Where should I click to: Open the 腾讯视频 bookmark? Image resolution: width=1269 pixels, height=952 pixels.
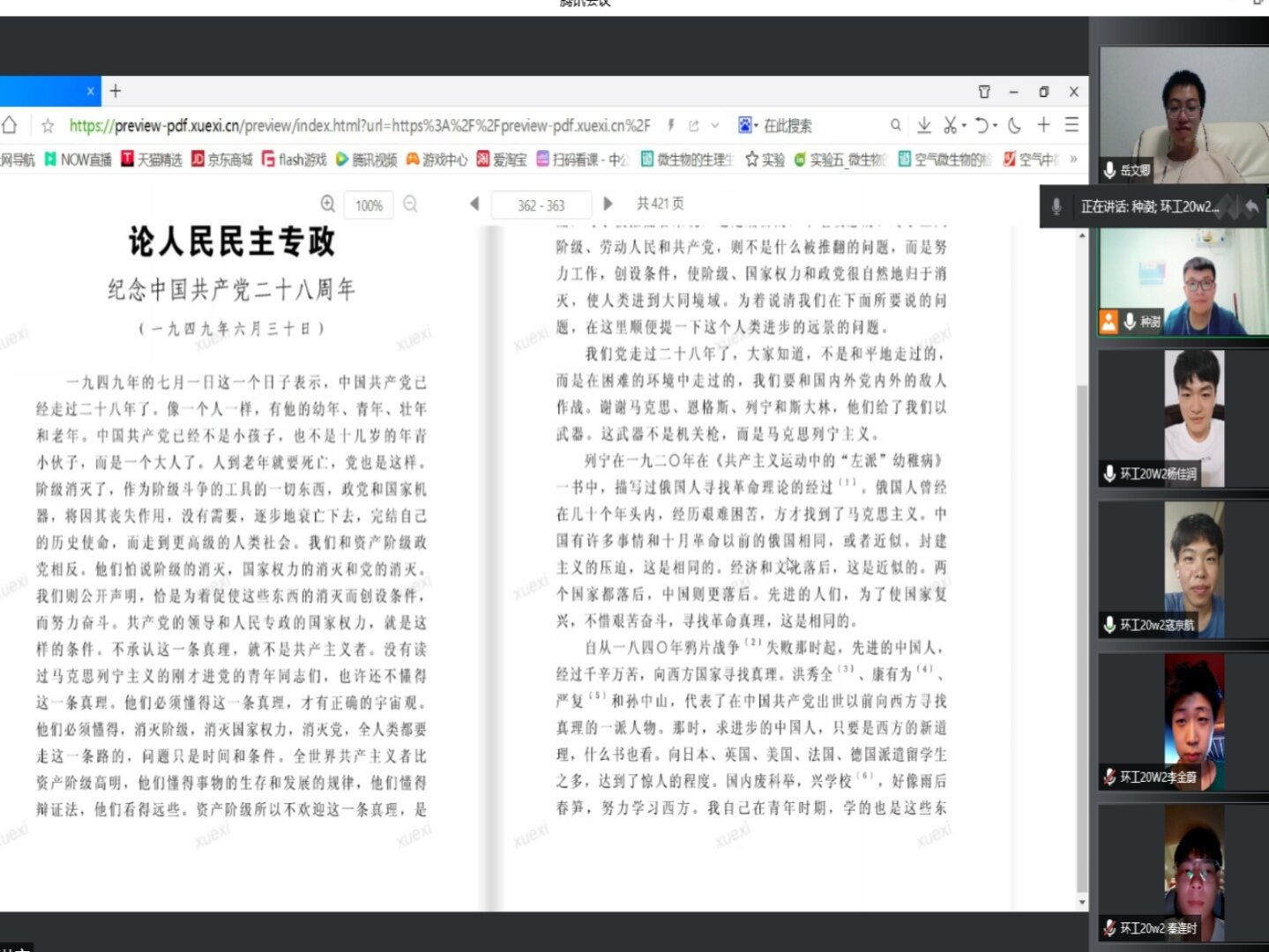tap(366, 160)
